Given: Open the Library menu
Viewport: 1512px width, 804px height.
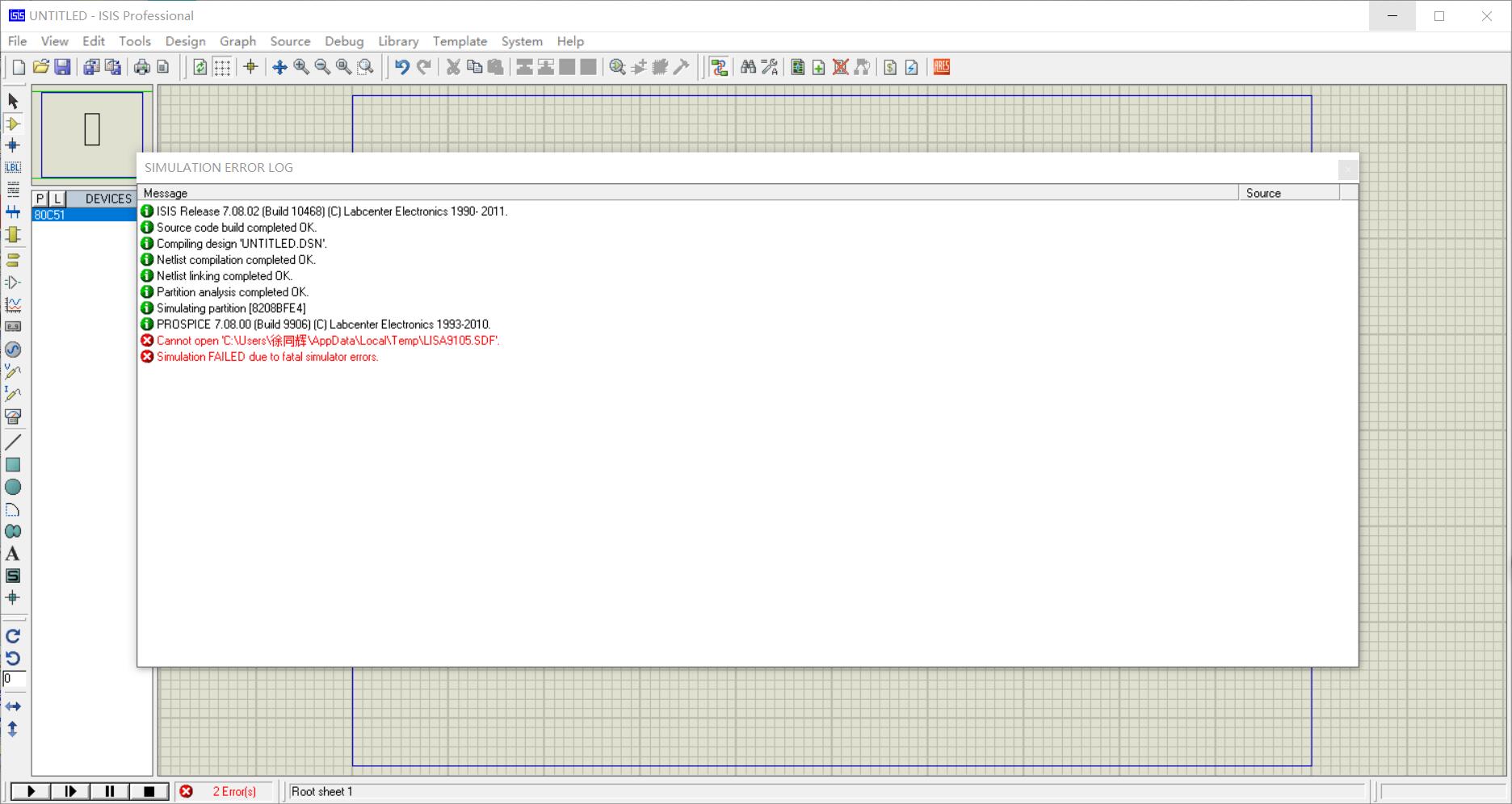Looking at the screenshot, I should click(398, 41).
